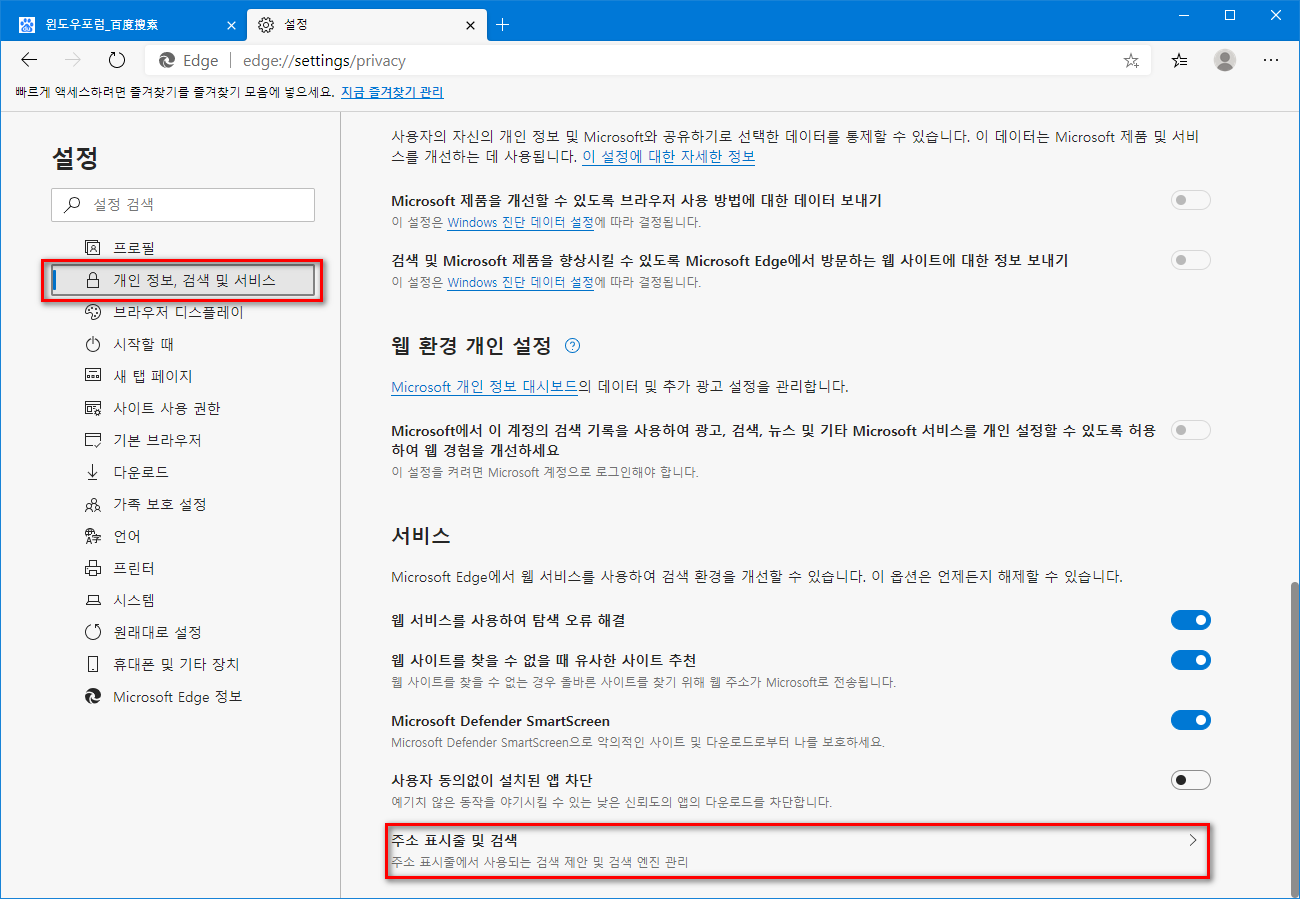Open the favorites list icon
Viewport: 1300px width, 899px height.
pyautogui.click(x=1180, y=60)
